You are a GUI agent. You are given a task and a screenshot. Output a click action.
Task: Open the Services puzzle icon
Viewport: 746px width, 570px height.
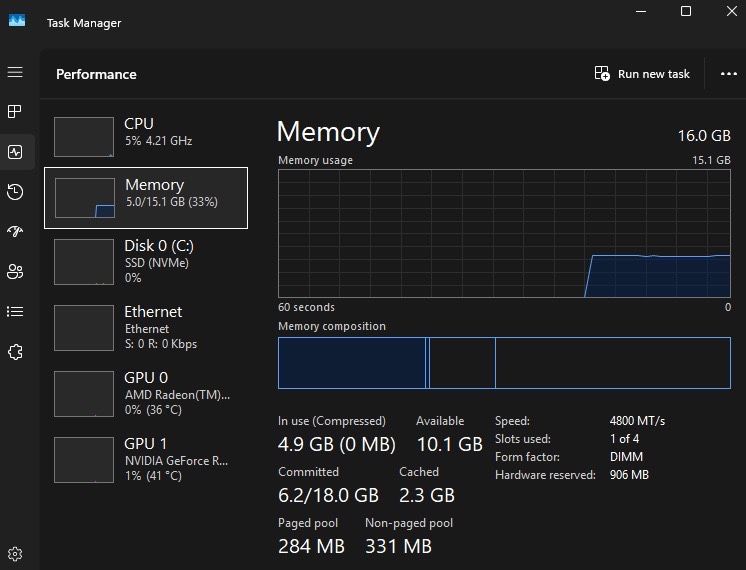[15, 351]
